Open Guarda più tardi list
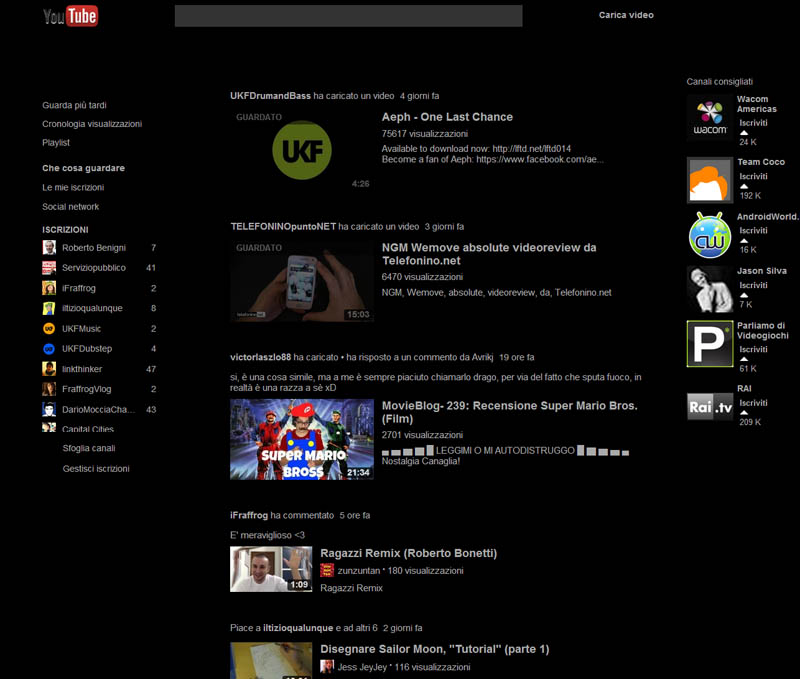 pos(74,105)
